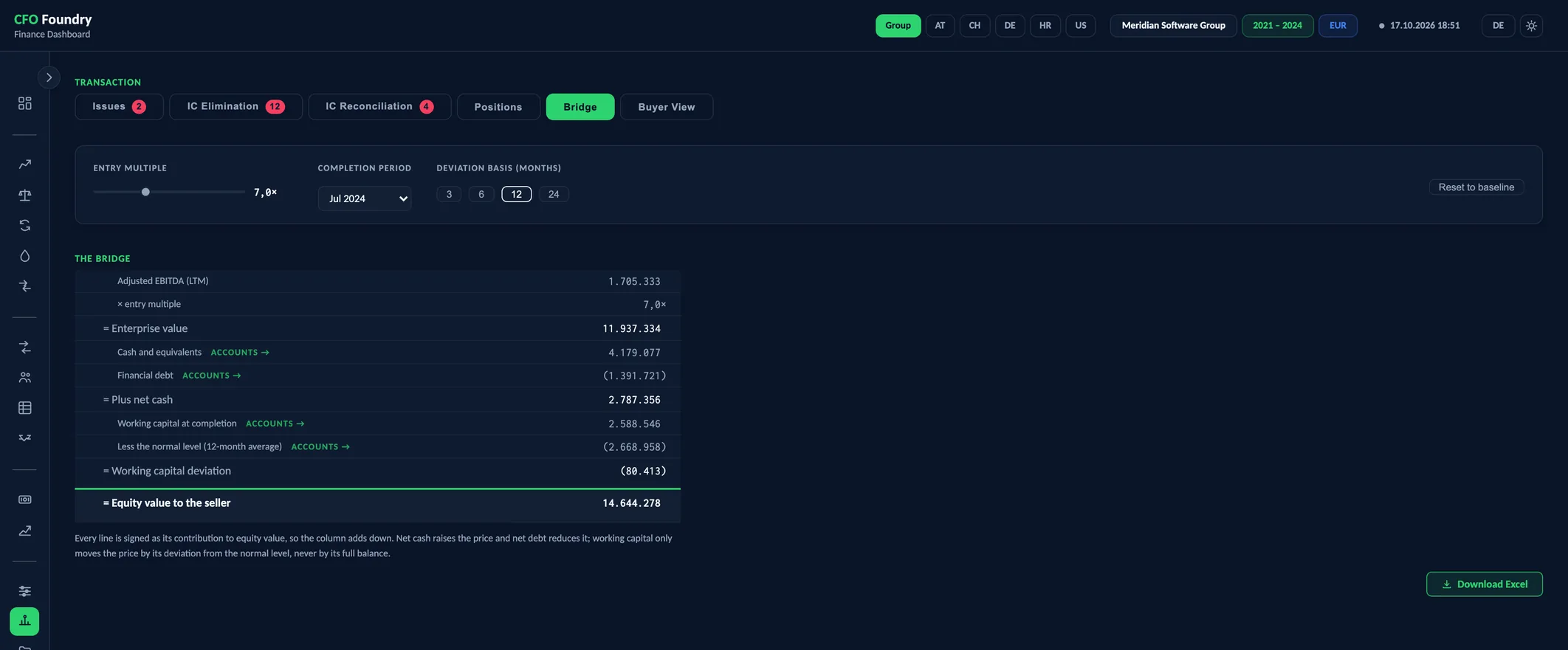Open Accounts link for Financial debt
The height and width of the screenshot is (650, 1568).
click(x=212, y=376)
